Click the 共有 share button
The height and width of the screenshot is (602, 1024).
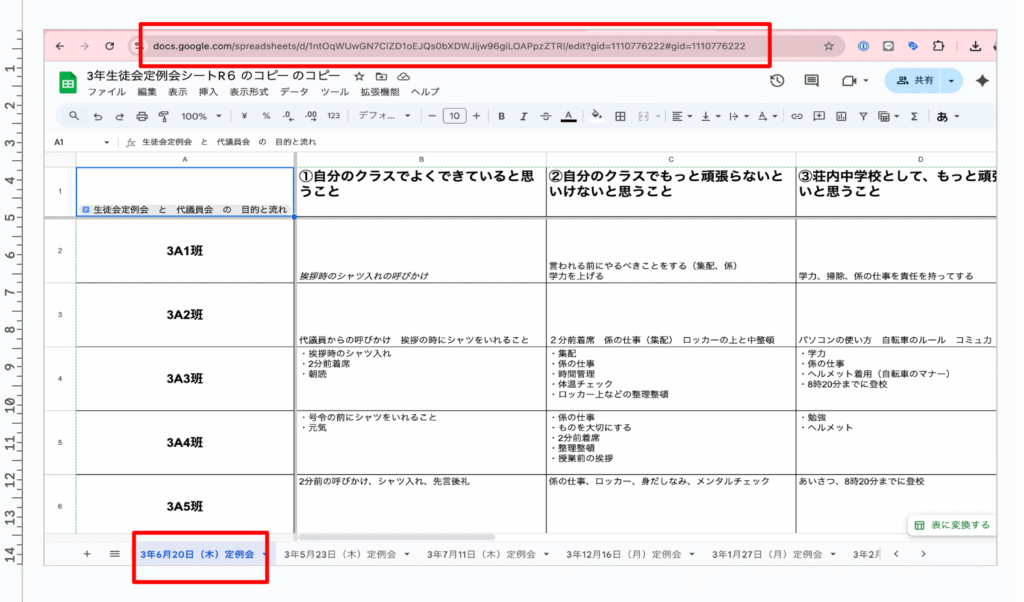tap(915, 81)
